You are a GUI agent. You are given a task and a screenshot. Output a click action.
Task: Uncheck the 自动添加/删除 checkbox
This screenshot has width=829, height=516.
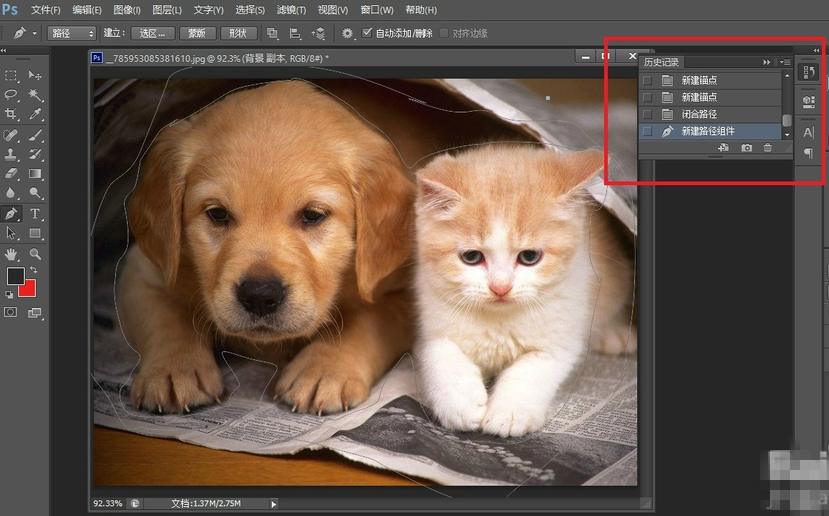coord(367,33)
